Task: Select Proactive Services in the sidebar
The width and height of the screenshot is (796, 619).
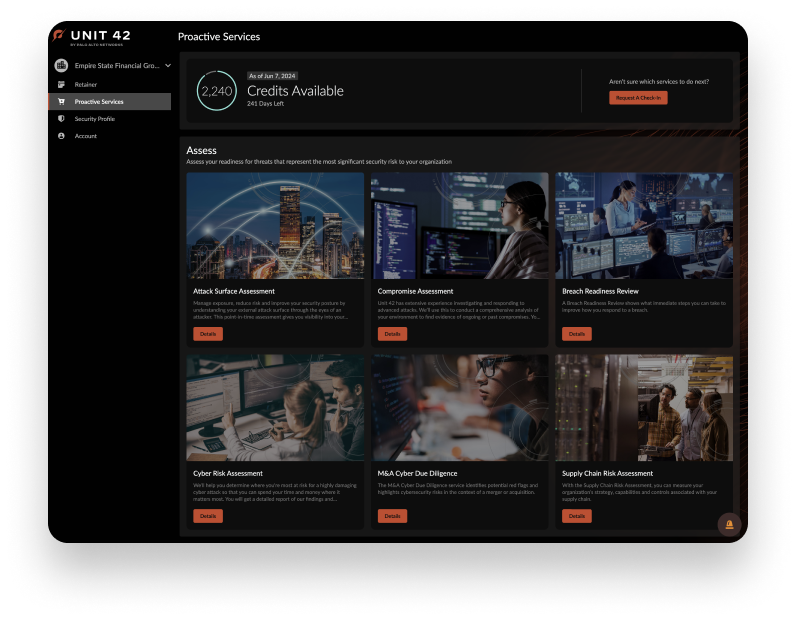Action: [x=110, y=102]
